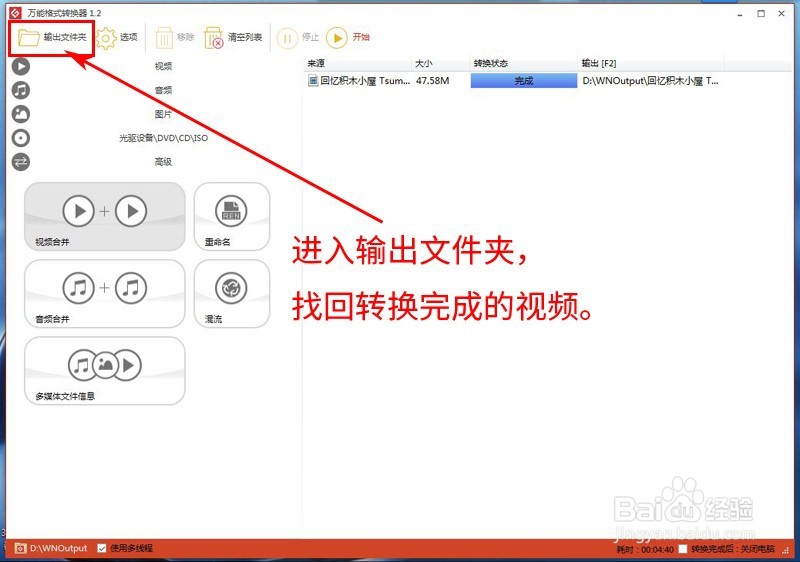Expand the 光驱设备\DVD\CD\ISO section
The width and height of the screenshot is (800, 562).
point(163,138)
